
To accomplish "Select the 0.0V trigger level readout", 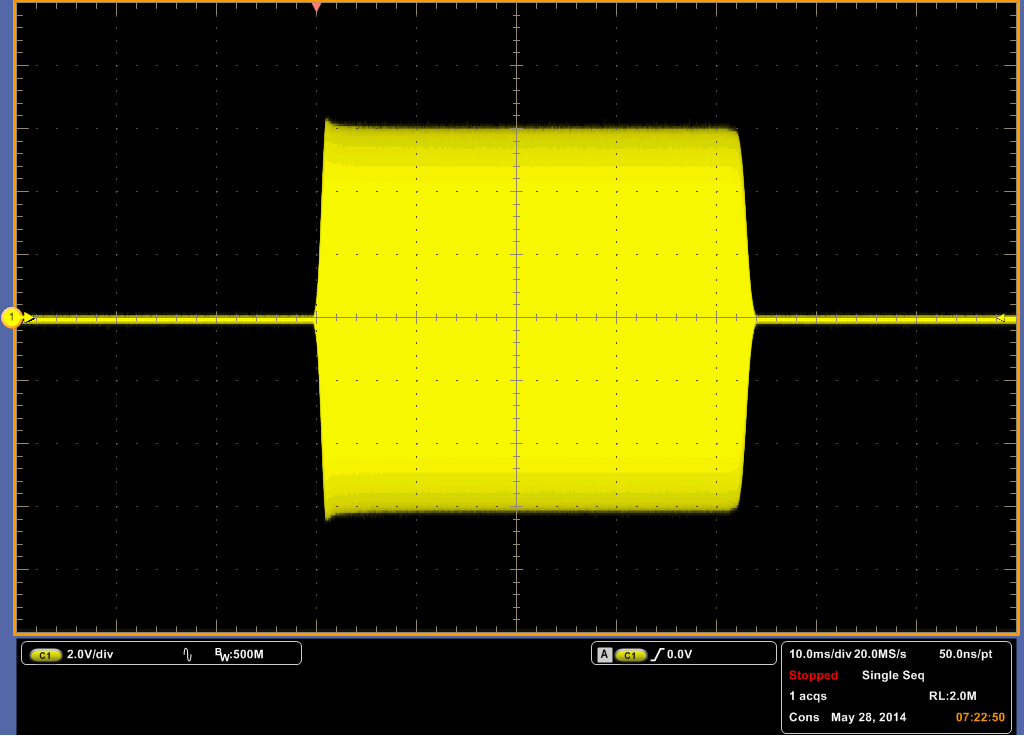I will click(x=679, y=654).
